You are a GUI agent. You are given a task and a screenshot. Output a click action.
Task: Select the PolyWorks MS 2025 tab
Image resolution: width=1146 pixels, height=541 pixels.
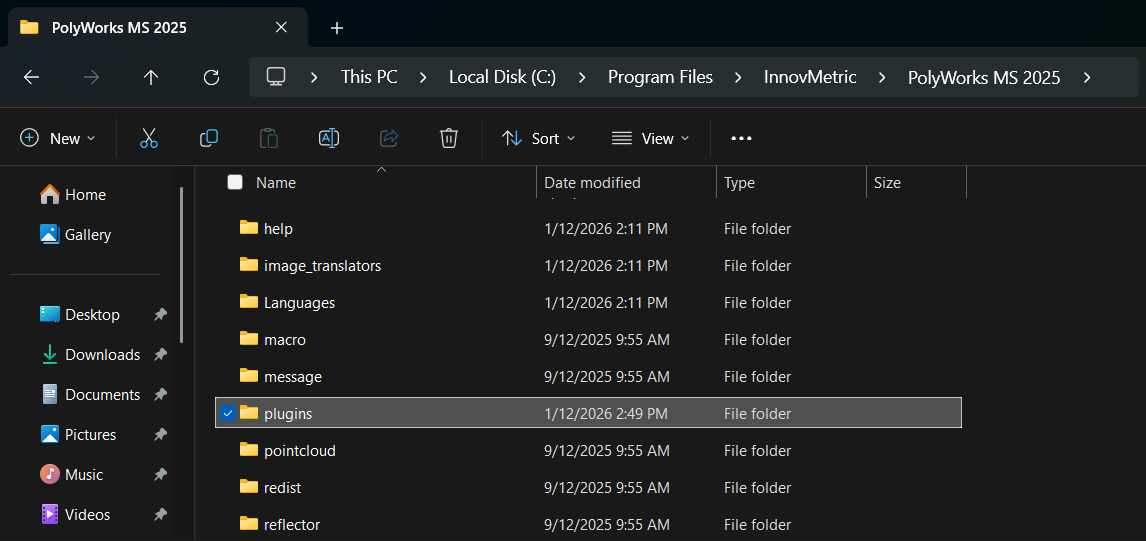156,28
